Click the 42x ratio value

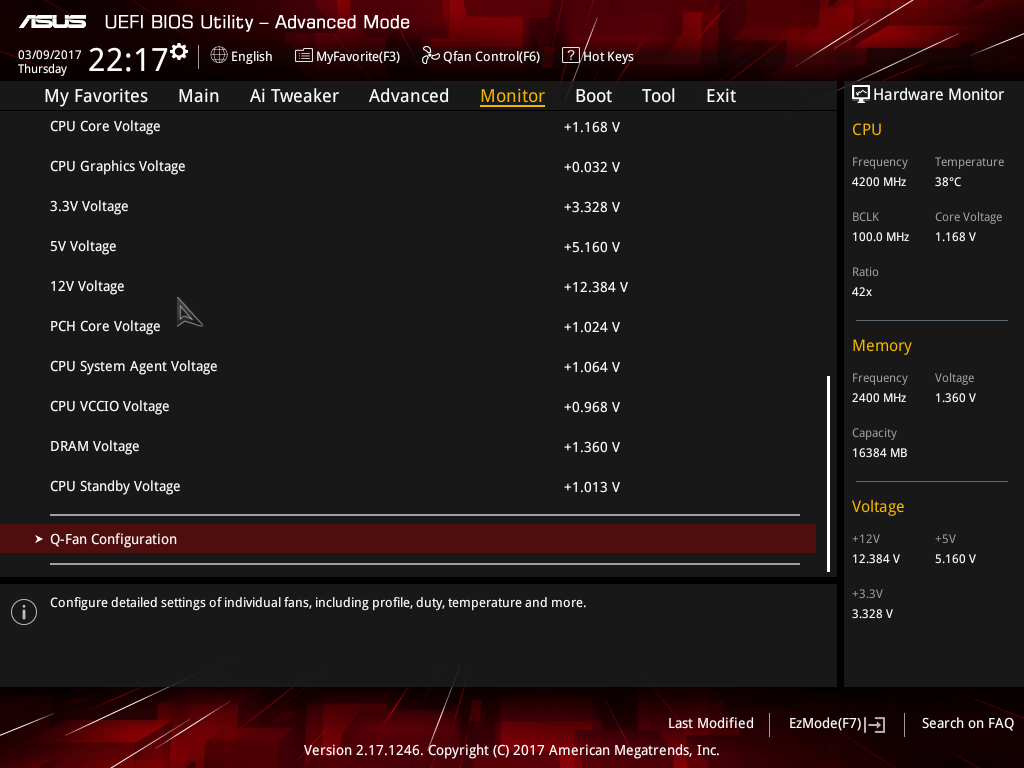[x=862, y=291]
